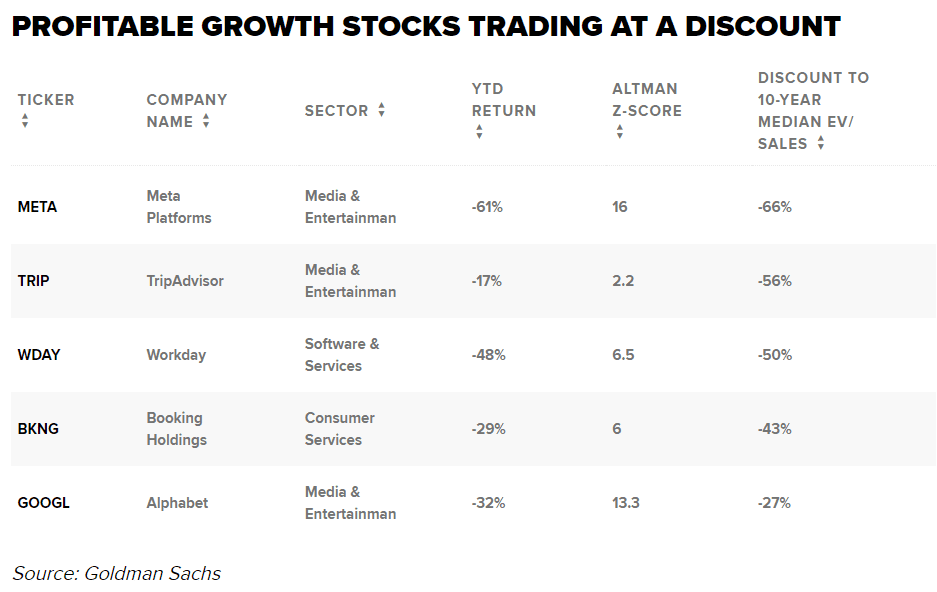Open the GOOGL ticker link
The height and width of the screenshot is (592, 937).
pos(43,503)
